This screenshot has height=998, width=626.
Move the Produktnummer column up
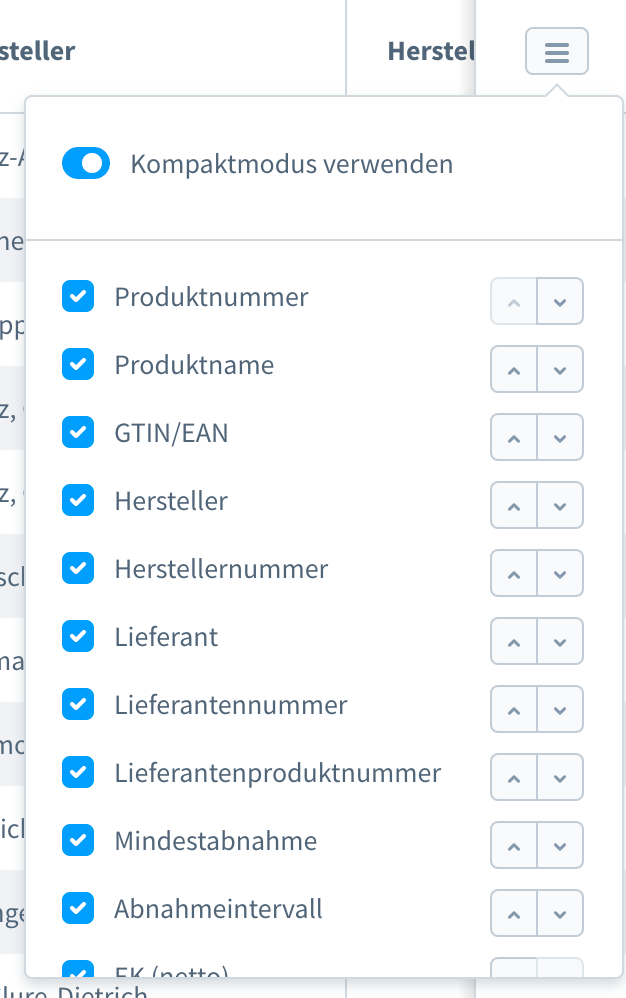513,300
